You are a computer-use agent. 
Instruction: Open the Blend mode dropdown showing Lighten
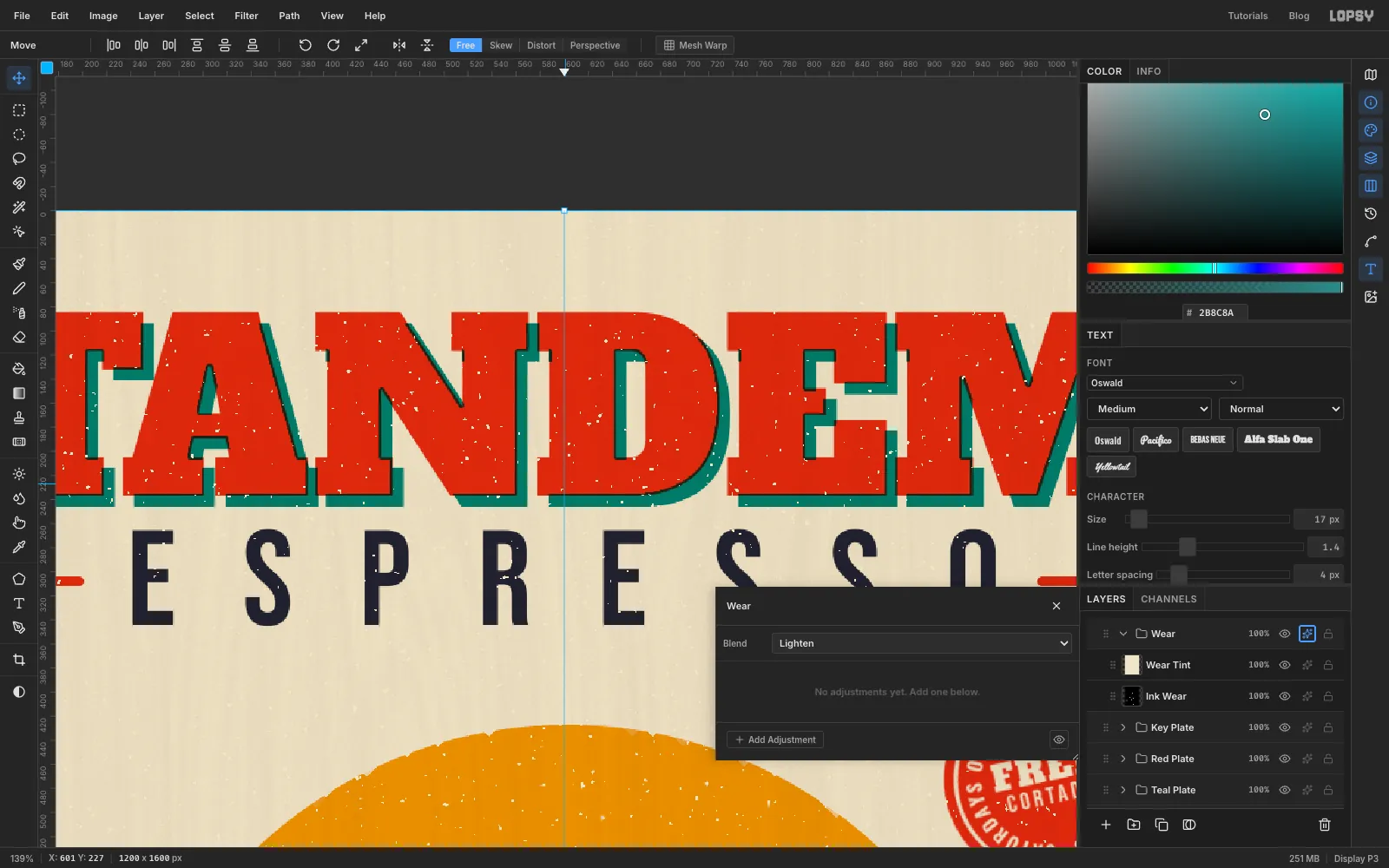click(921, 643)
